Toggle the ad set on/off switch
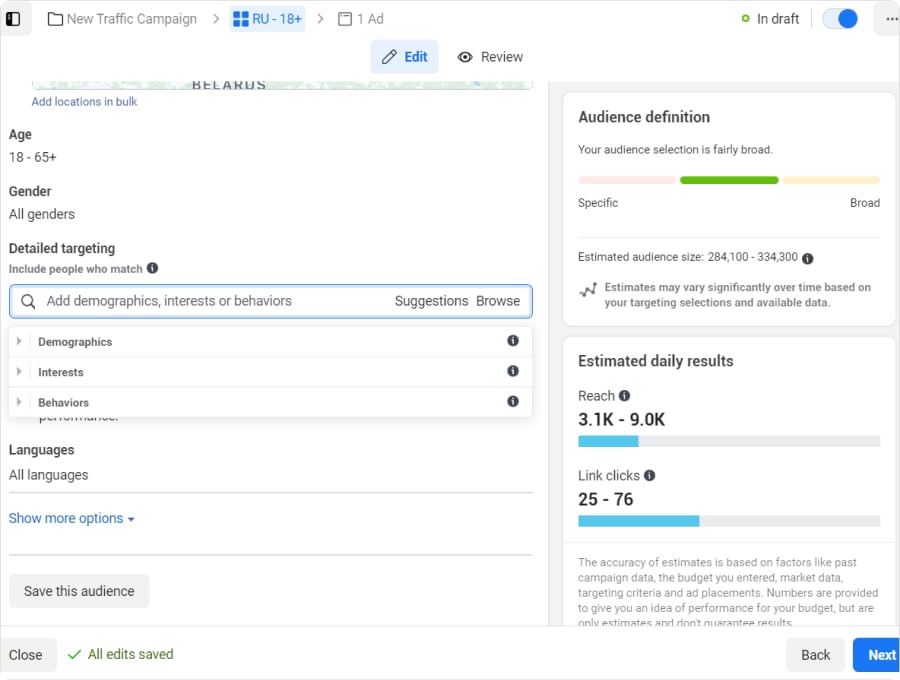Viewport: 900px width, 680px height. (x=840, y=19)
